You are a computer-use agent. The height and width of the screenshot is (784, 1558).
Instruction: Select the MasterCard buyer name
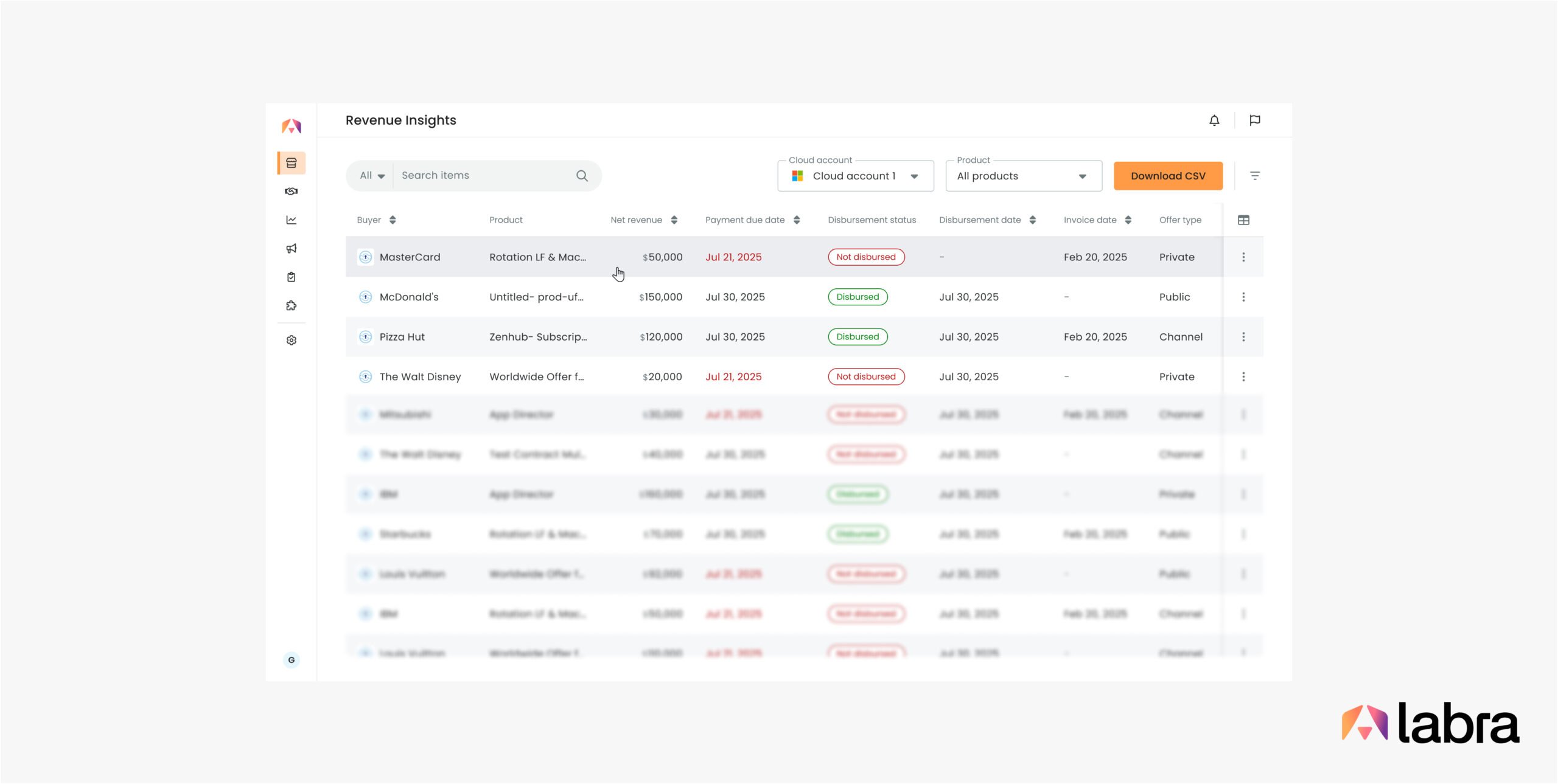(x=410, y=257)
